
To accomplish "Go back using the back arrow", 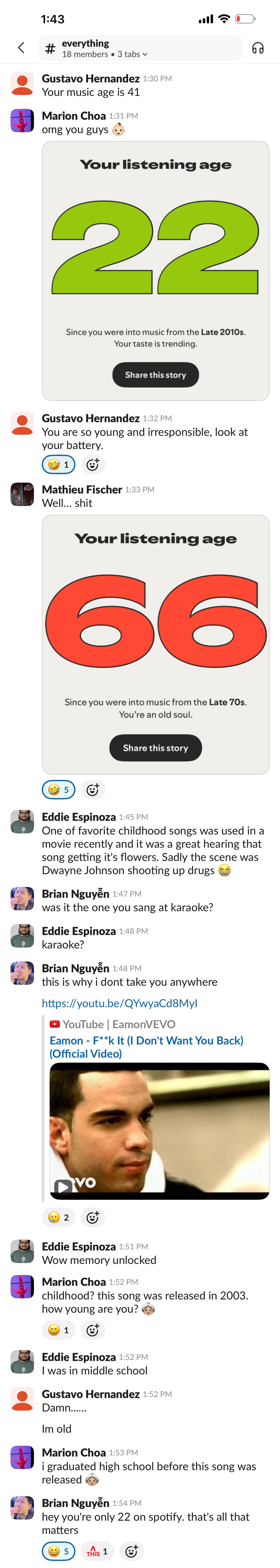I will pos(20,48).
